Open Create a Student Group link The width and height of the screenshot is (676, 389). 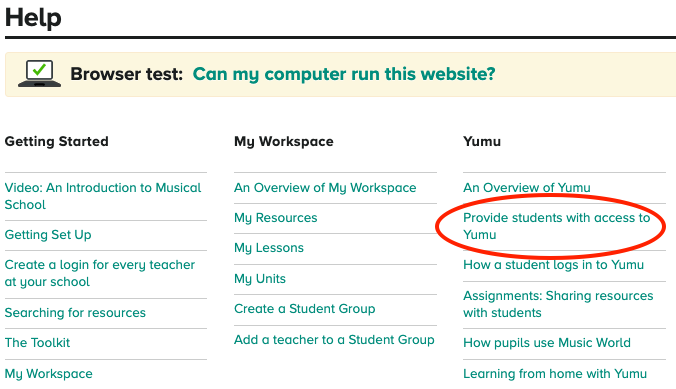point(304,309)
